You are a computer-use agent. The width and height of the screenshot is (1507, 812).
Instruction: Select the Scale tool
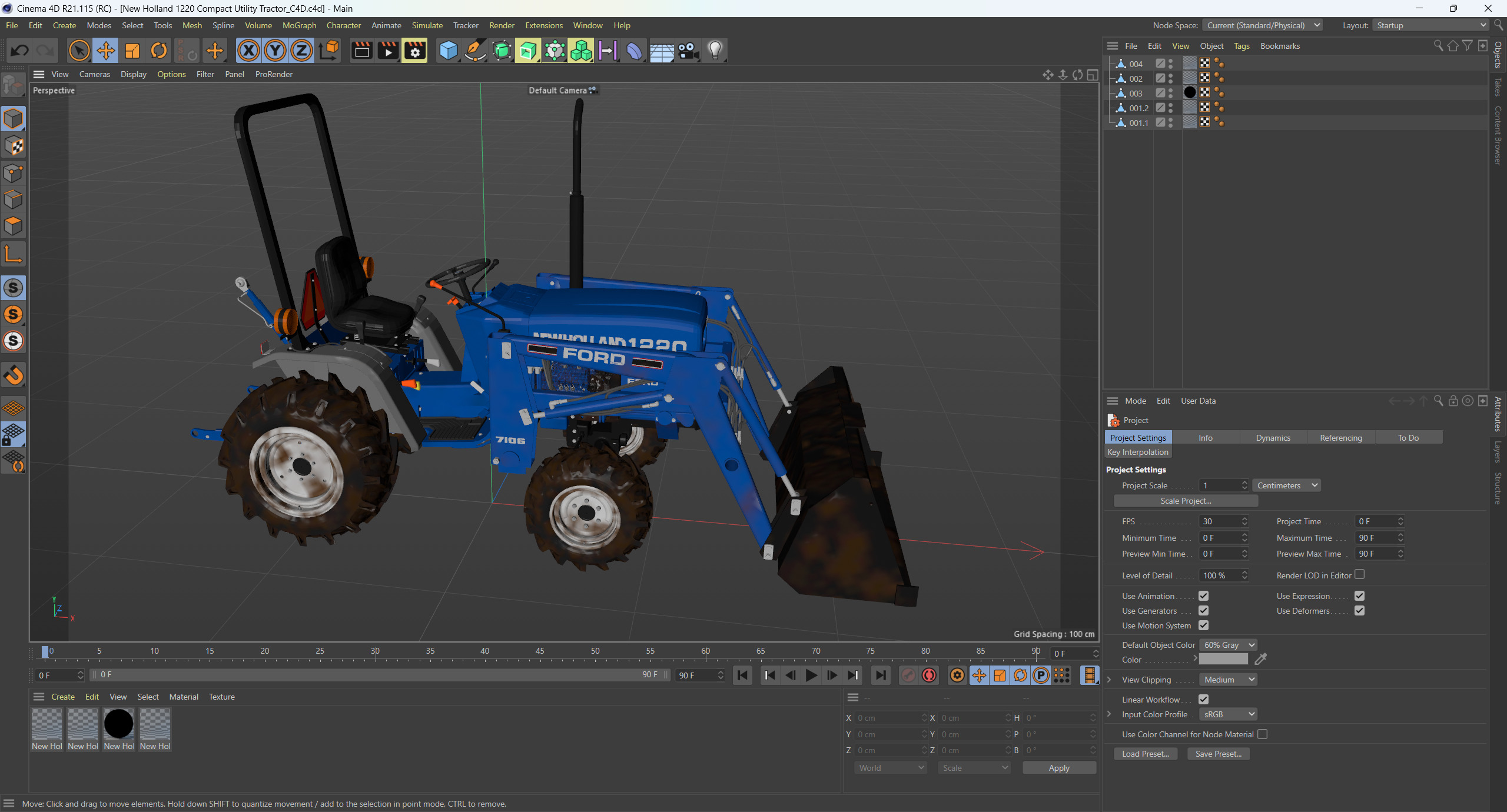point(132,51)
